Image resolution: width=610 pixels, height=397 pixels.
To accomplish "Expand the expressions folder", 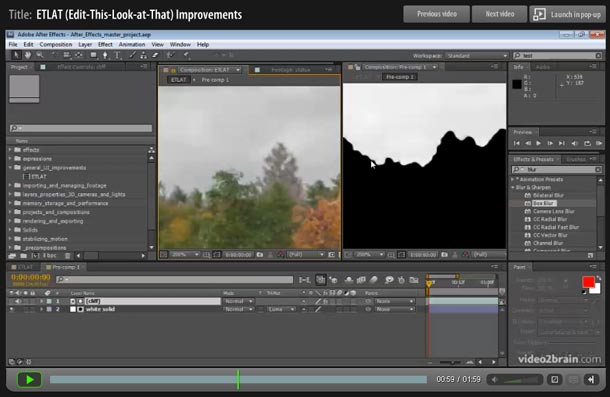I will pyautogui.click(x=10, y=159).
